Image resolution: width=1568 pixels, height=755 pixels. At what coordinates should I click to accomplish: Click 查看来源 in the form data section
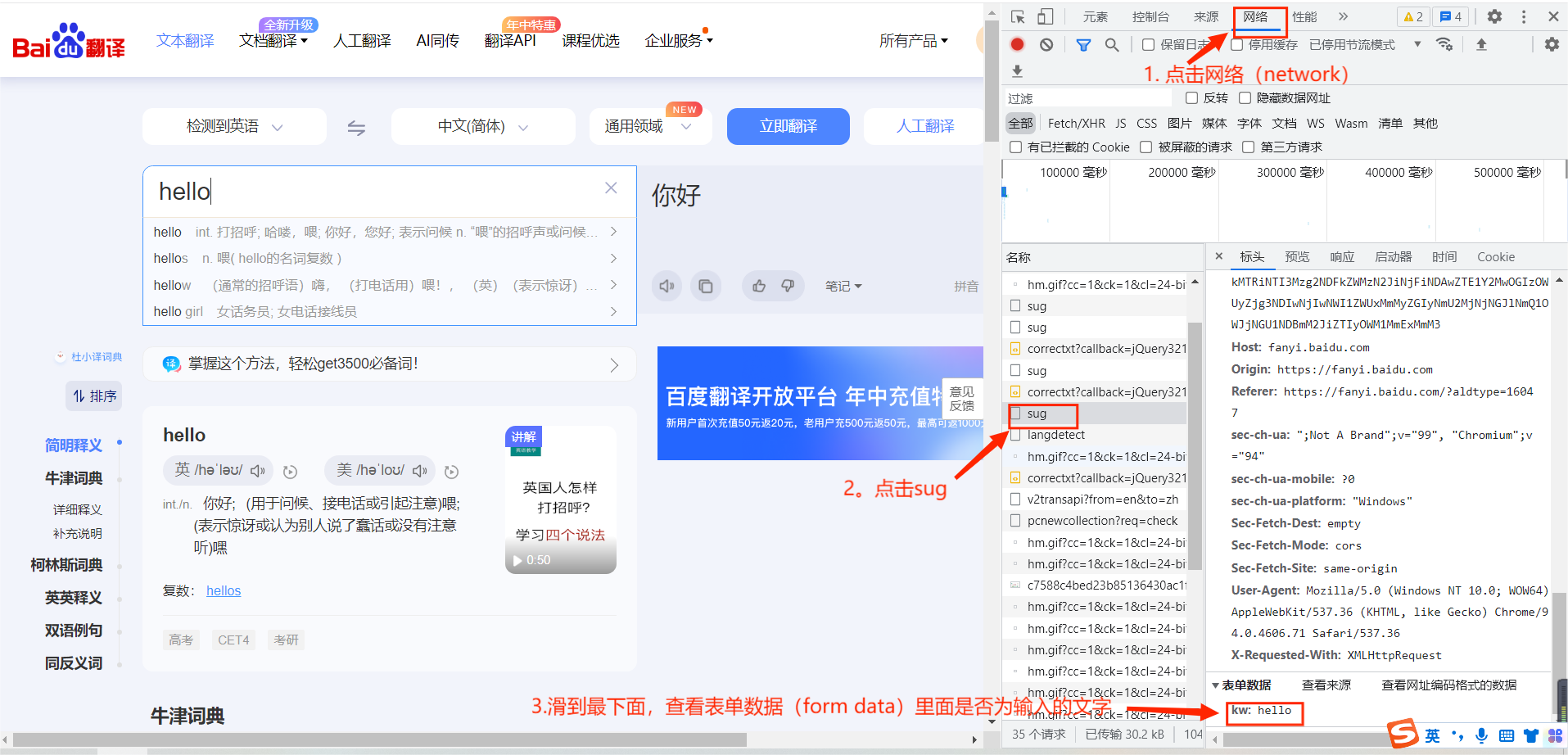coord(1326,685)
